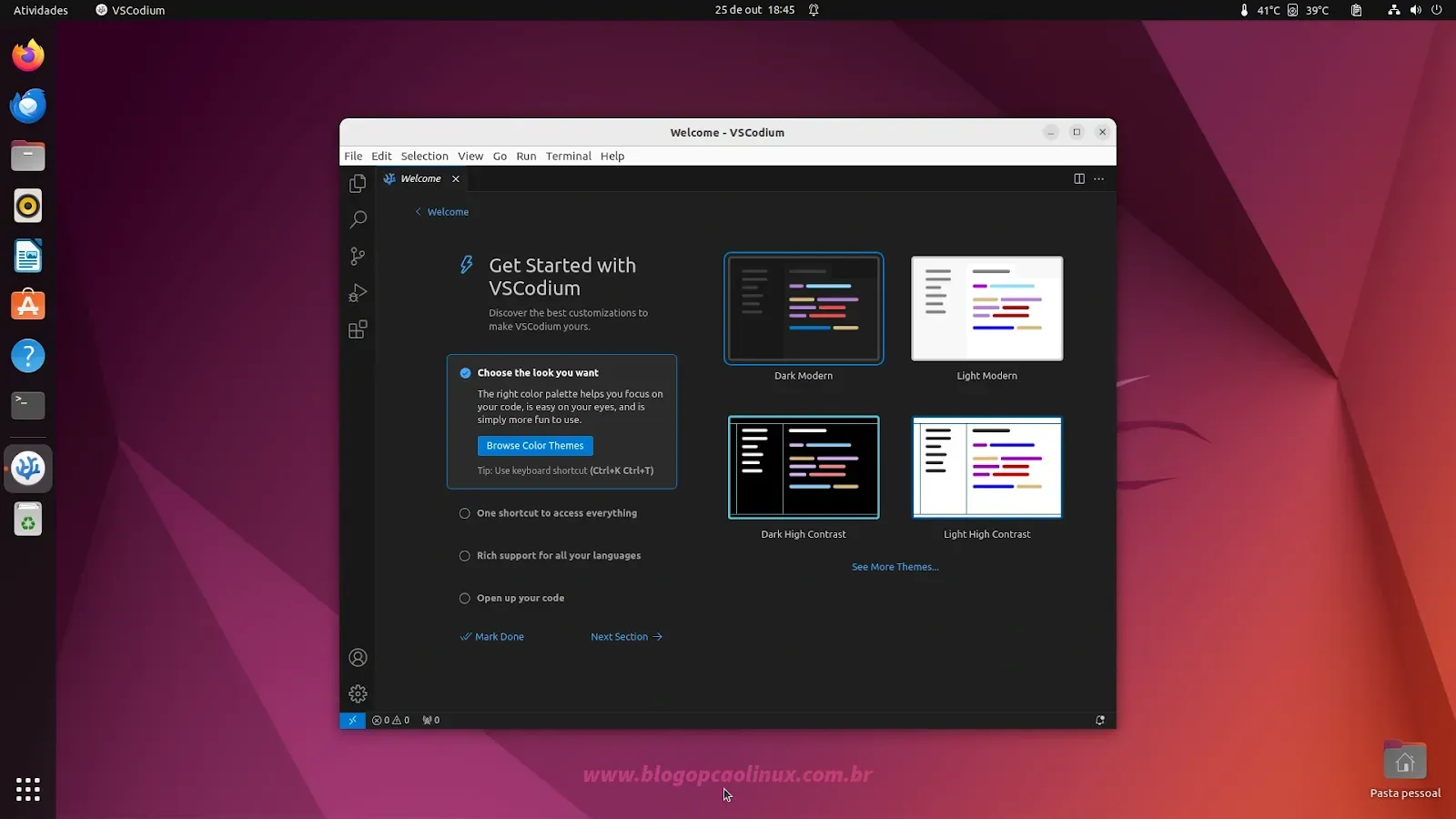Open the Run menu

526,156
